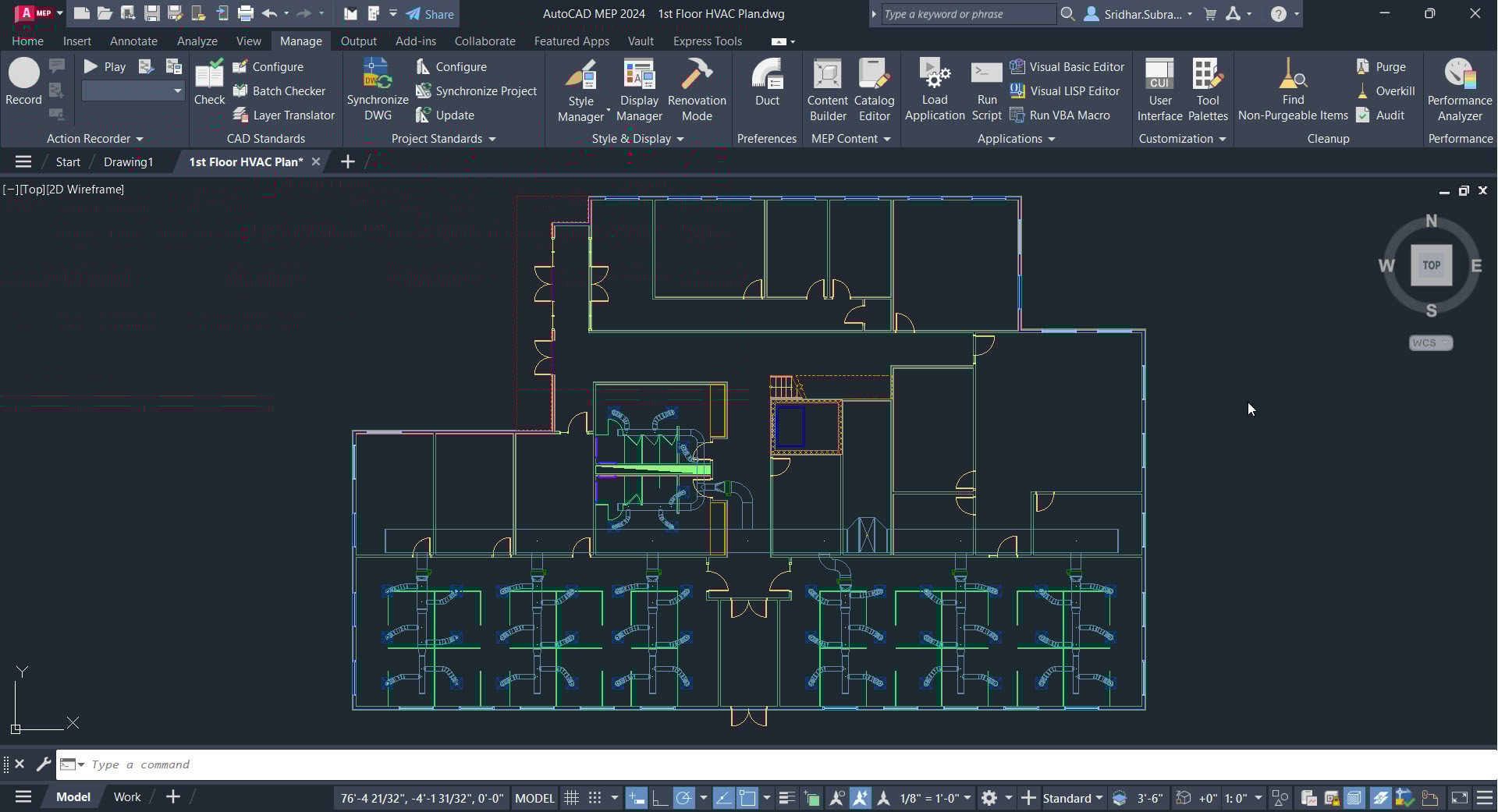
Task: Open the Batch Checker
Action: point(279,91)
